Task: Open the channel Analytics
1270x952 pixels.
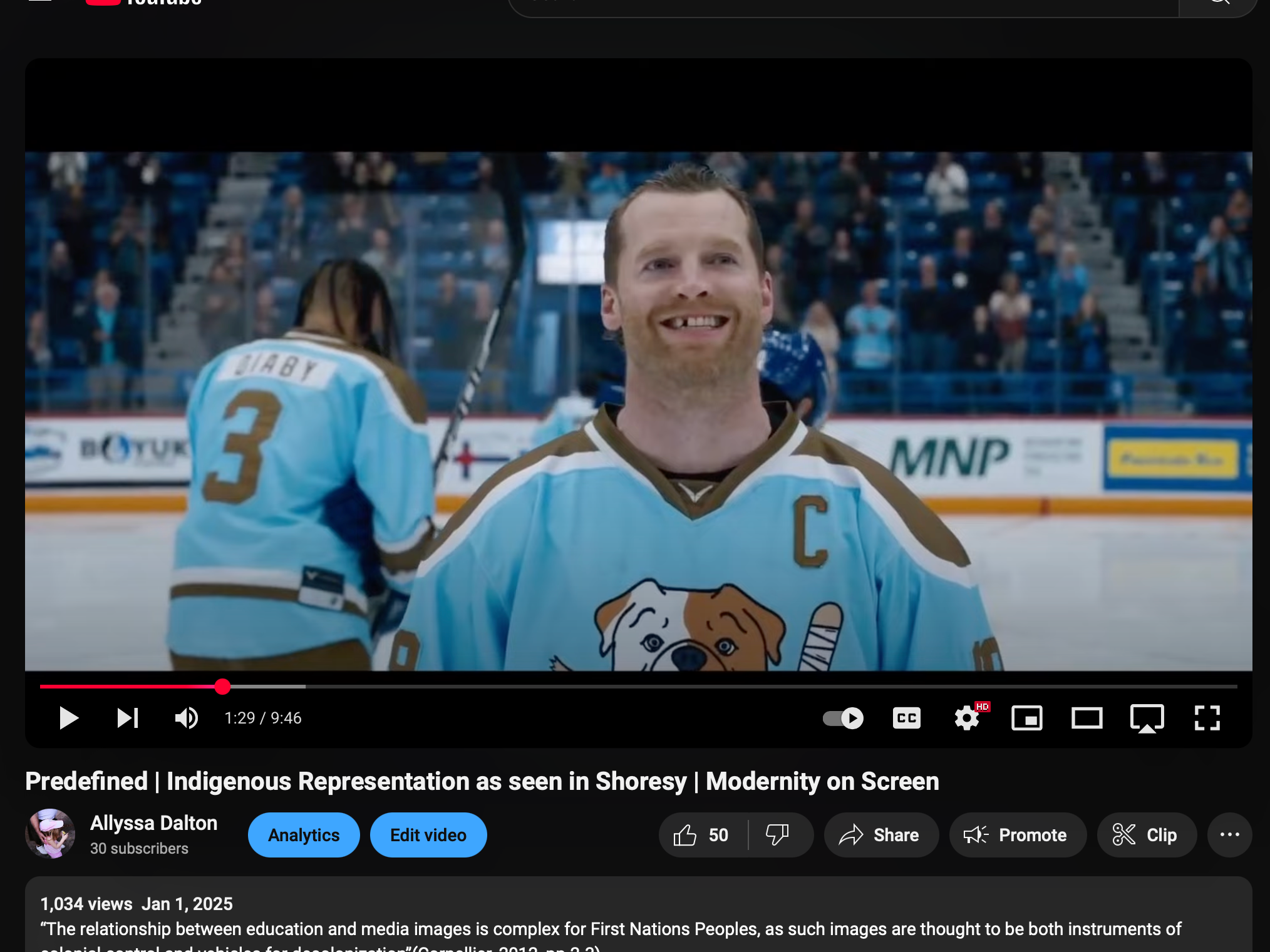Action: tap(304, 835)
